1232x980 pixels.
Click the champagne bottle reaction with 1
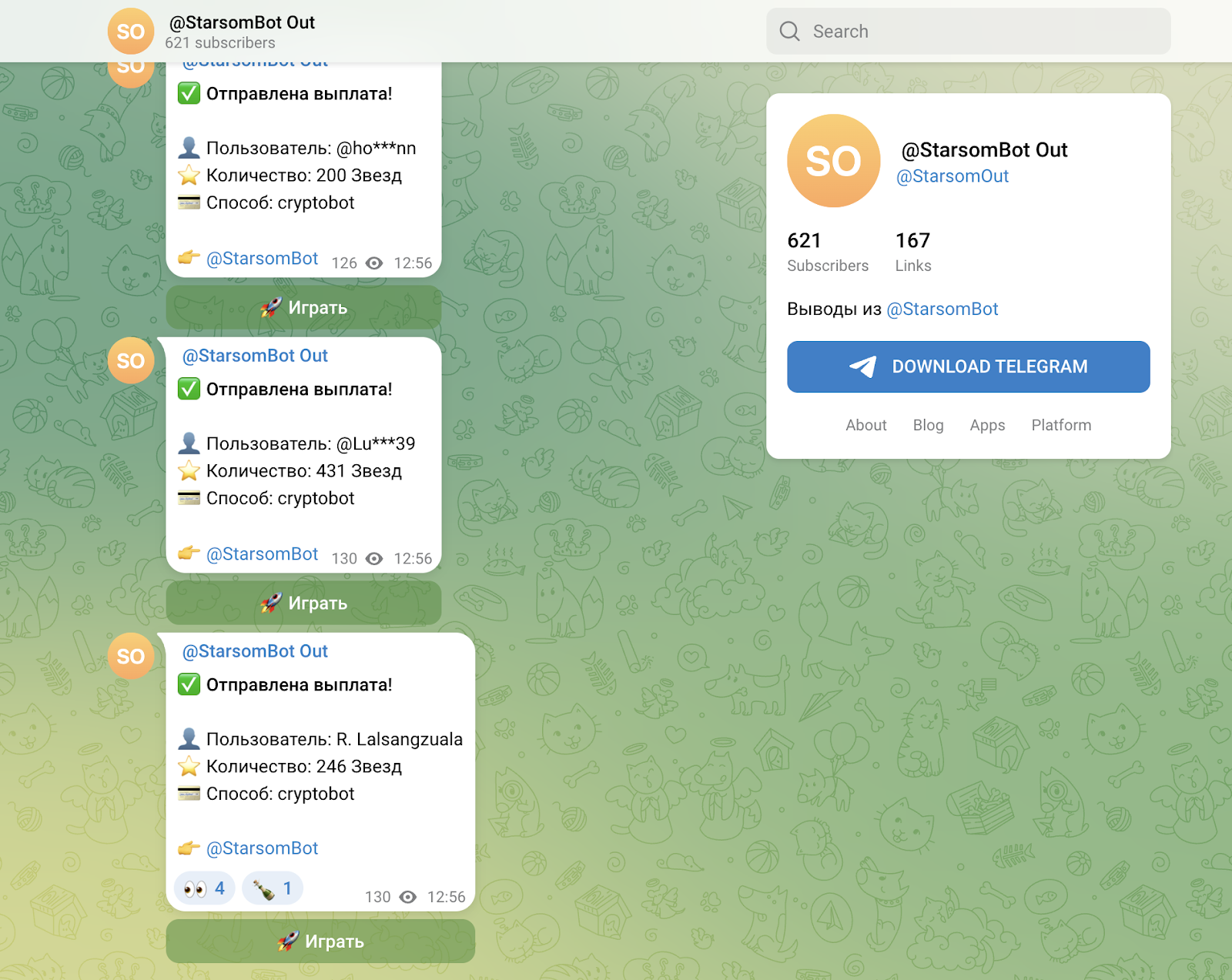(273, 888)
